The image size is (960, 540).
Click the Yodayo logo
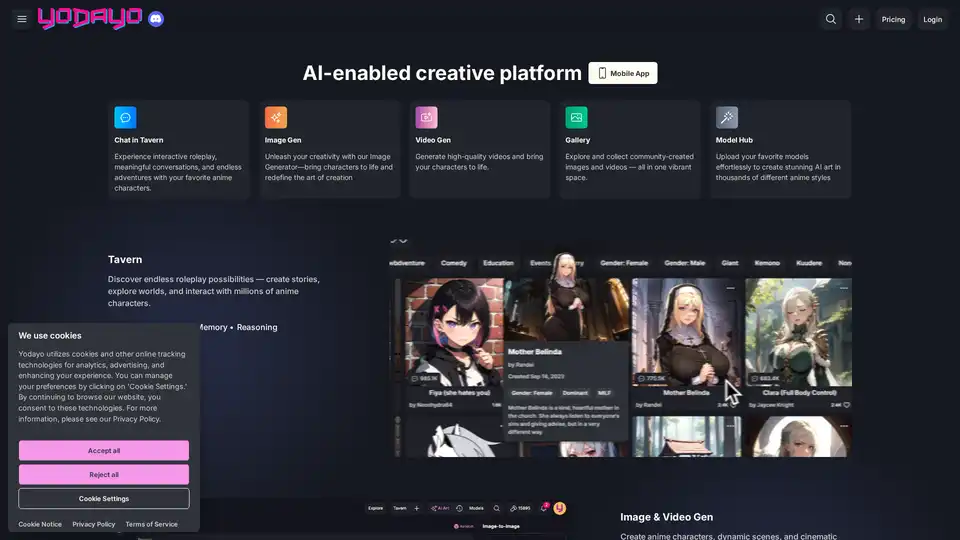pyautogui.click(x=90, y=18)
